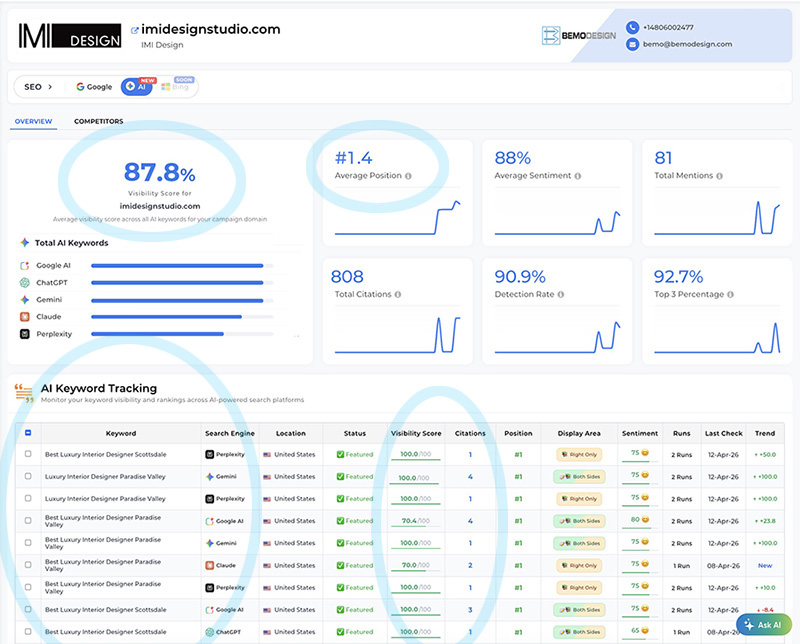
Task: Click the Google AI keyword progress bar
Action: [x=182, y=266]
